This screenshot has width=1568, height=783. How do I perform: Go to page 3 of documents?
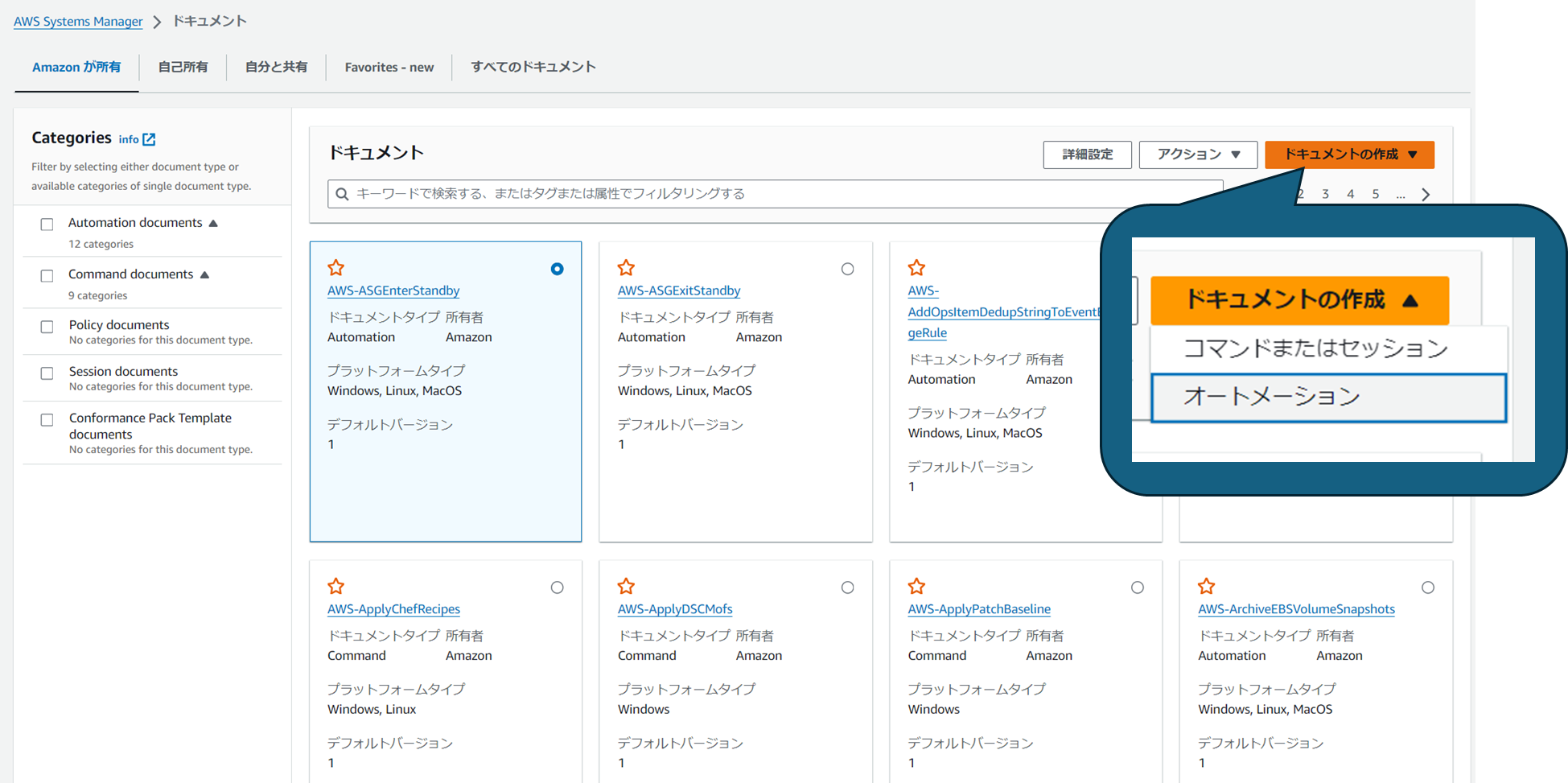click(1326, 194)
